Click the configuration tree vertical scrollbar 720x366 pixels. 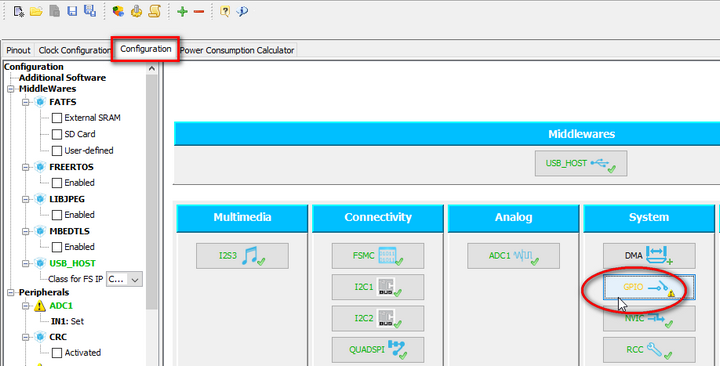pyautogui.click(x=152, y=192)
